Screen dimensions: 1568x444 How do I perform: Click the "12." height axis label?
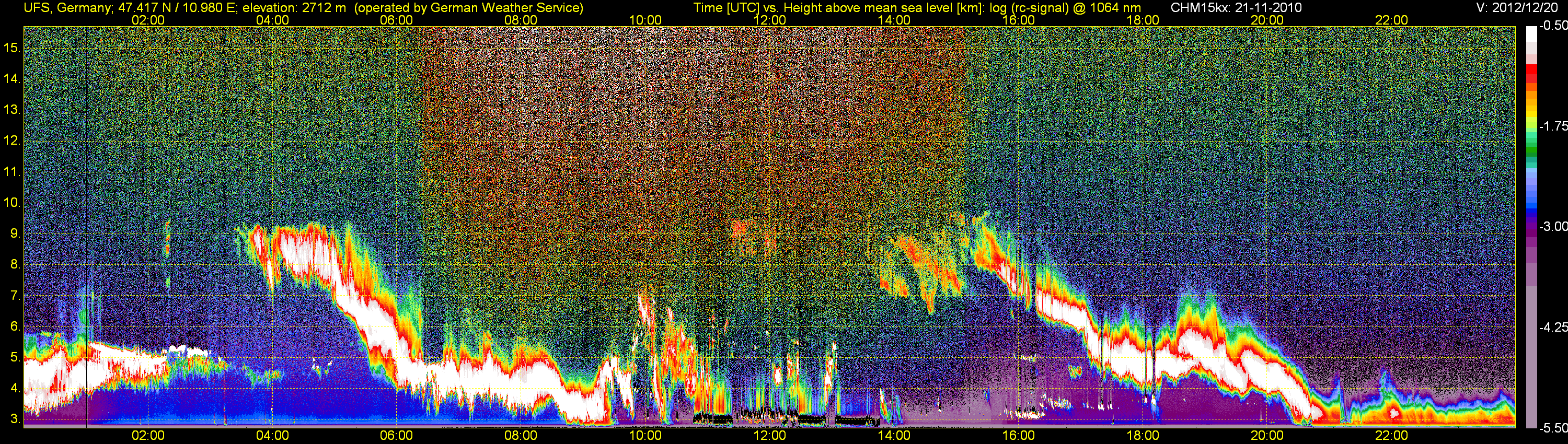pyautogui.click(x=11, y=141)
